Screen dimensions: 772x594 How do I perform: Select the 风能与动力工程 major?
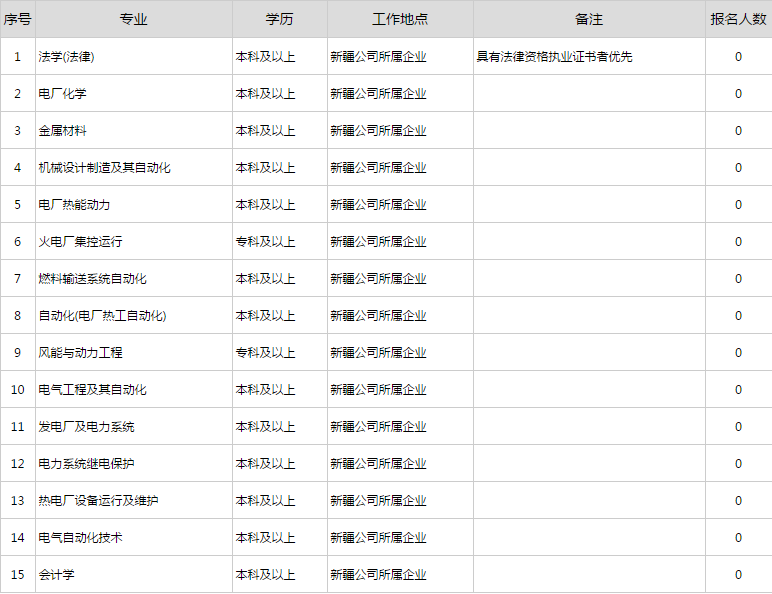coord(80,353)
